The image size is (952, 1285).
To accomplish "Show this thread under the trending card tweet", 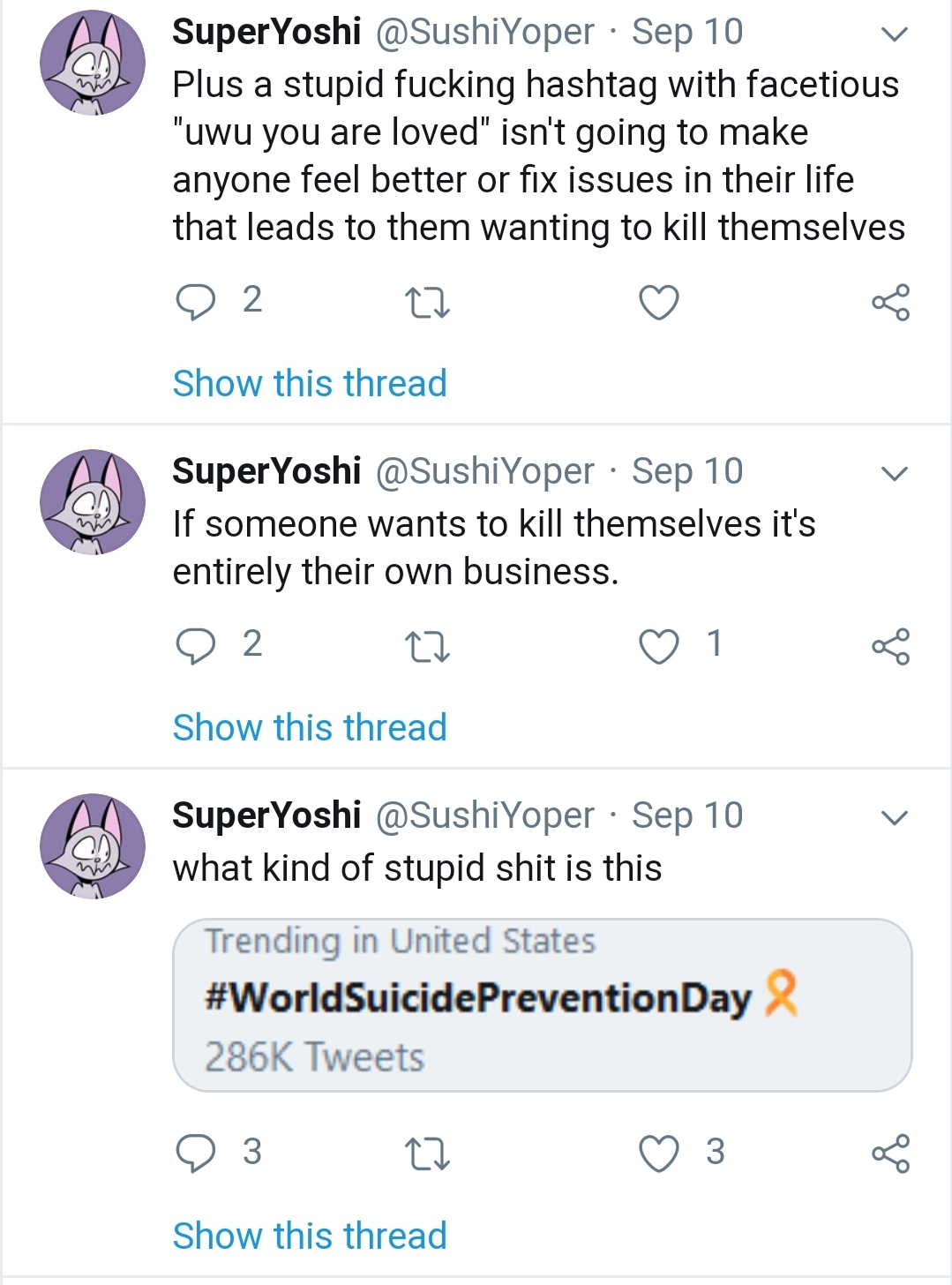I will 310,1236.
